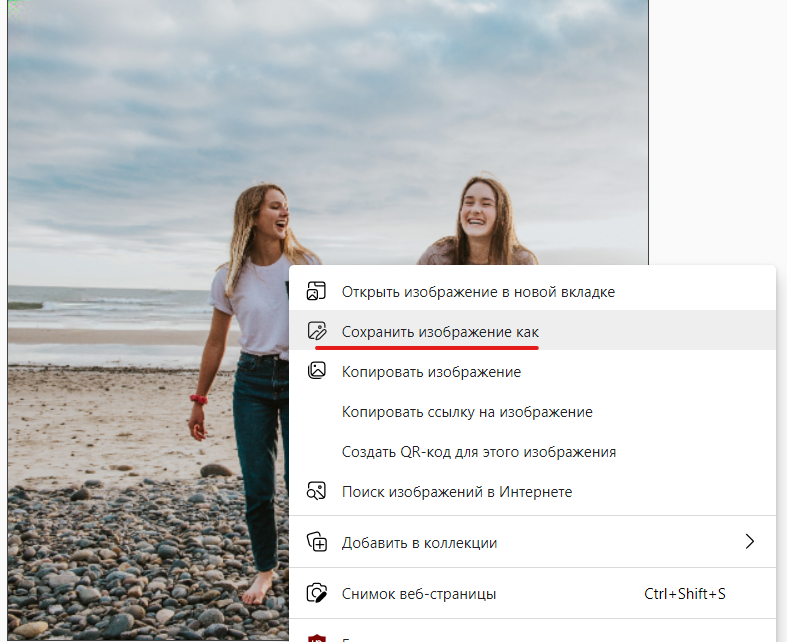Expand the collections submenu arrow
Viewport: 787px width, 642px height.
[750, 542]
